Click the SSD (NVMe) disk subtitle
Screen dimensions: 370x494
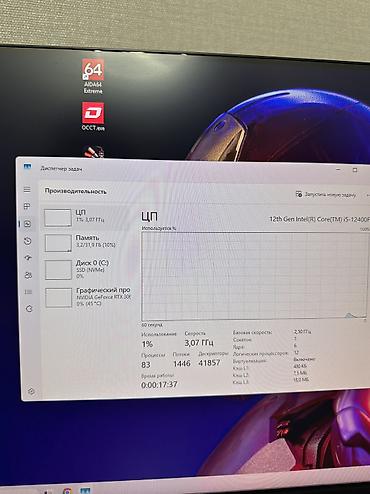(x=90, y=270)
